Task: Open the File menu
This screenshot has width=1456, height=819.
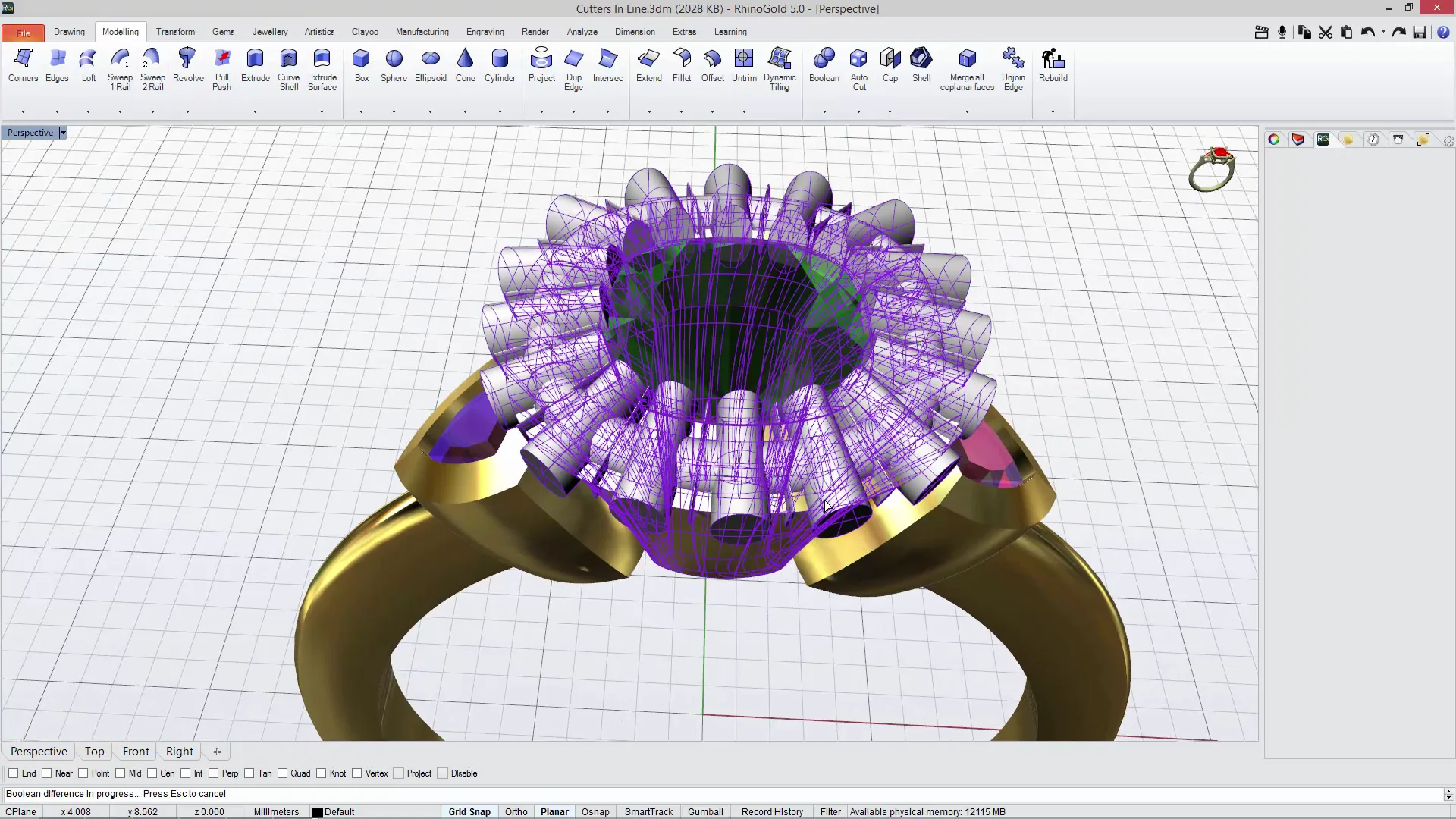Action: 23,33
